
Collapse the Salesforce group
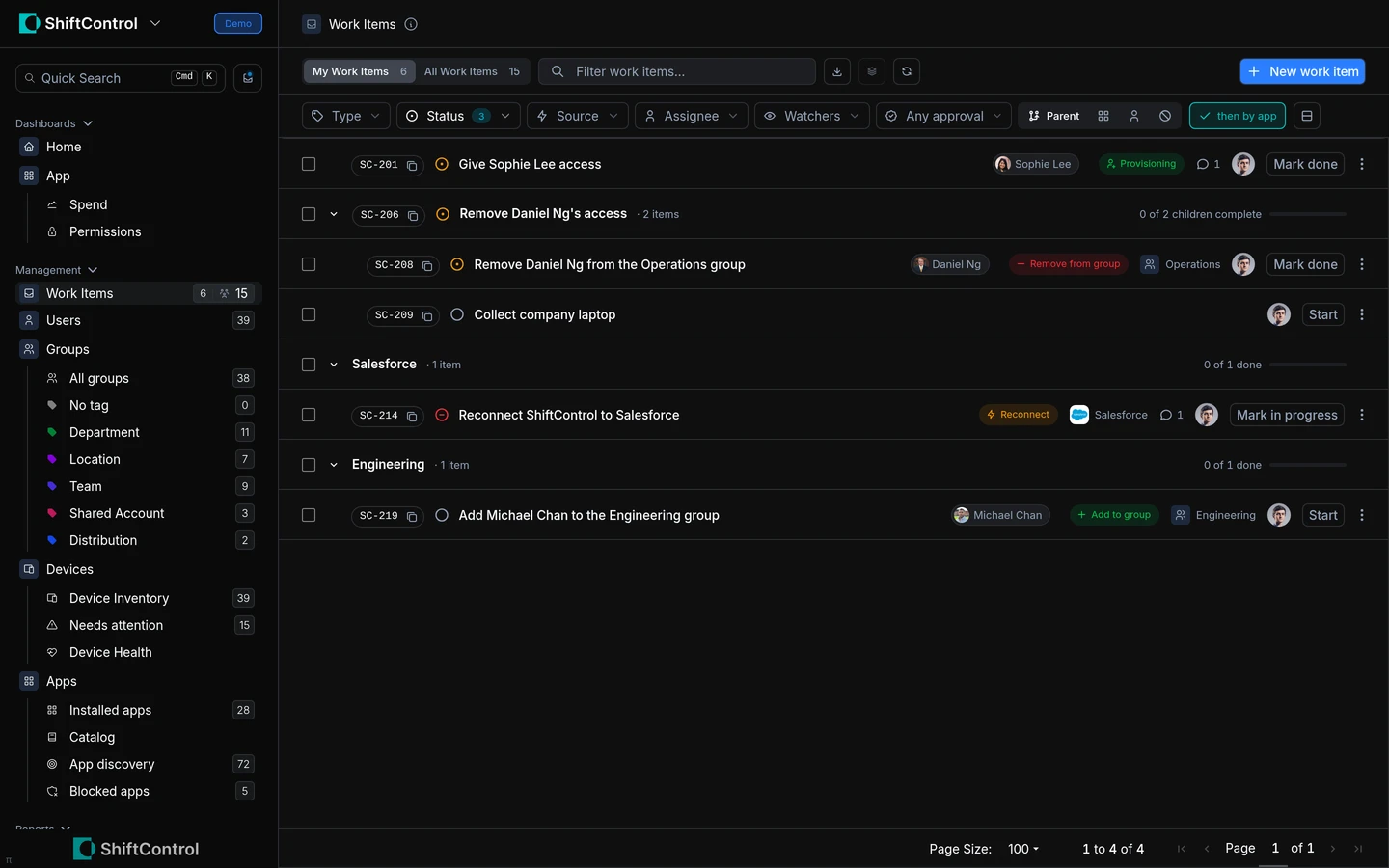click(x=334, y=365)
